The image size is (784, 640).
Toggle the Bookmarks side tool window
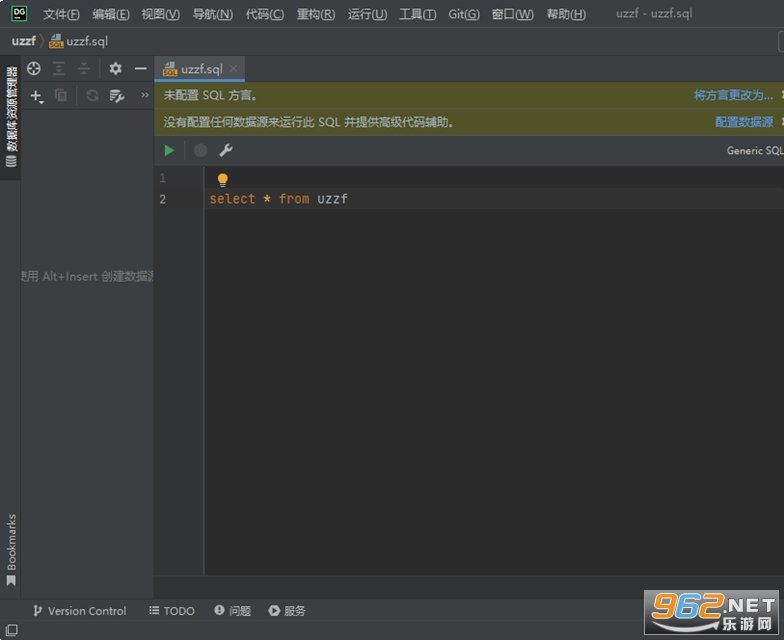[11, 550]
